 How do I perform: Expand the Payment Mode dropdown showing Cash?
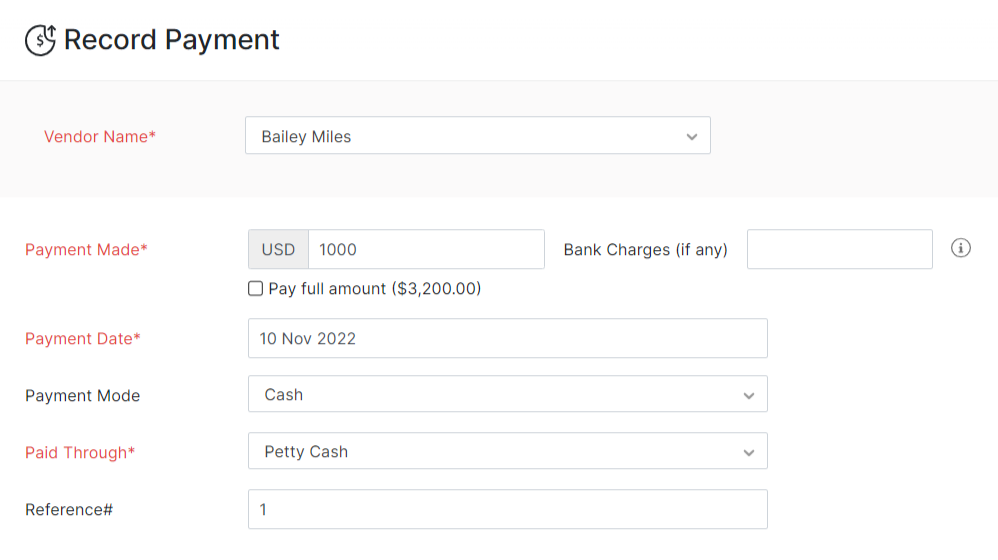click(507, 395)
